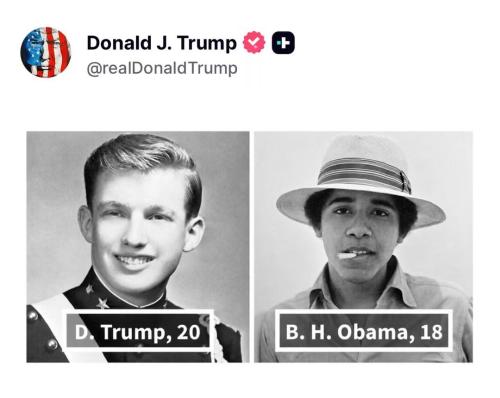This screenshot has height=398, width=500.
Task: Click the number 18 in right caption
Action: pos(431,332)
